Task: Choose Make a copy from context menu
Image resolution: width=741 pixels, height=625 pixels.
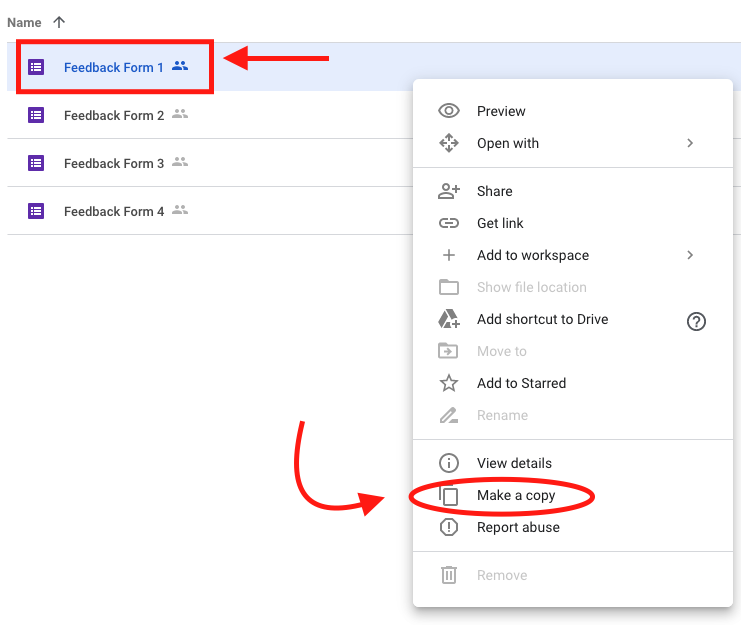Action: [515, 495]
